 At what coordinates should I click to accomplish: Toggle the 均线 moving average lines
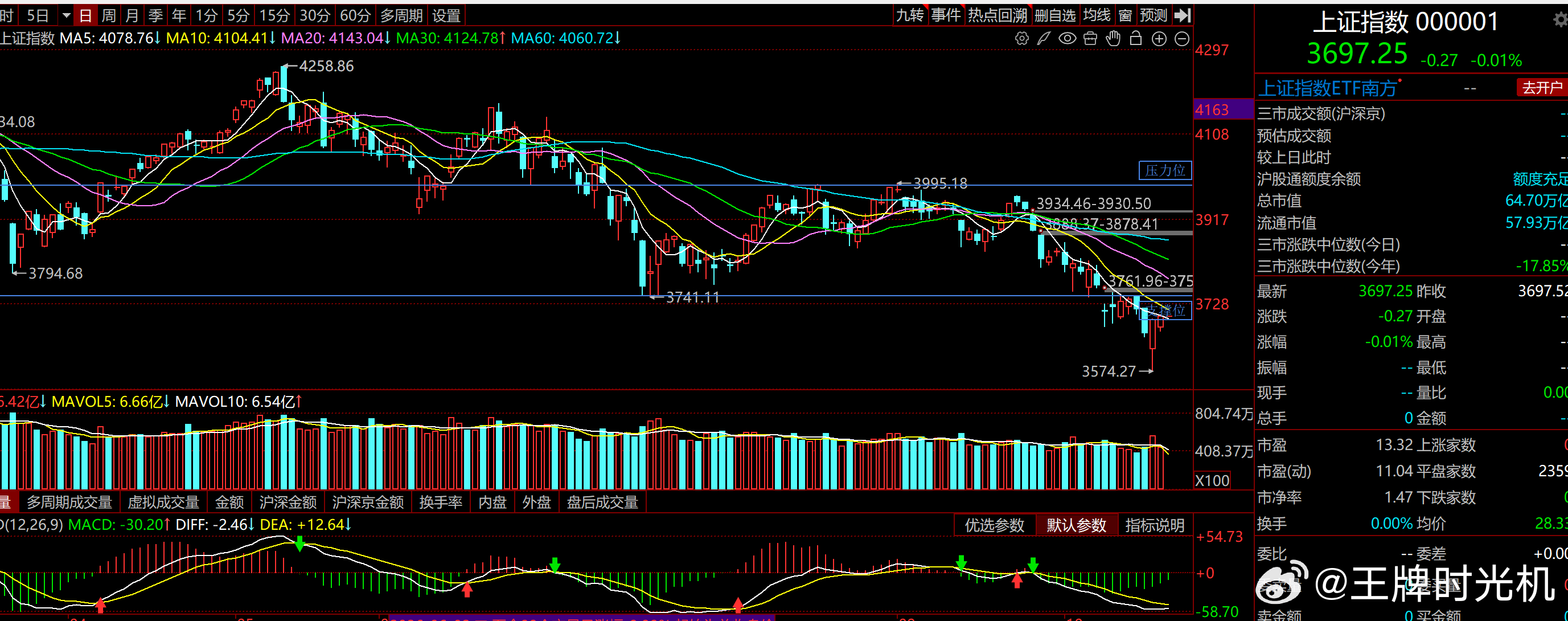[1097, 15]
